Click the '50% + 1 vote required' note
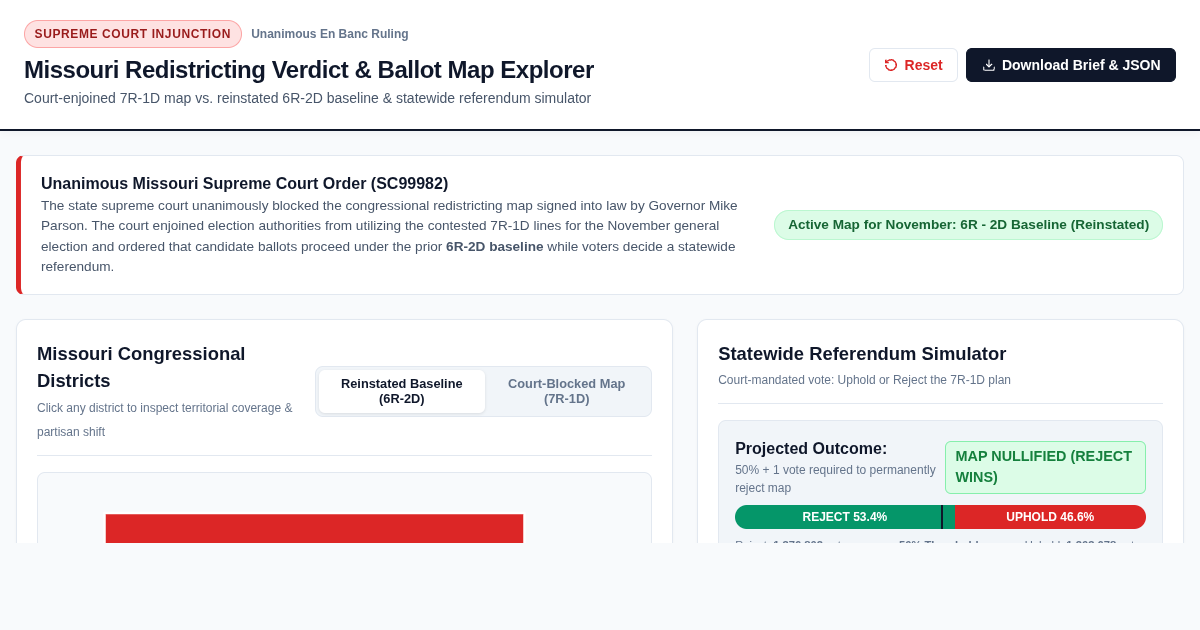1200x630 pixels. pos(836,479)
